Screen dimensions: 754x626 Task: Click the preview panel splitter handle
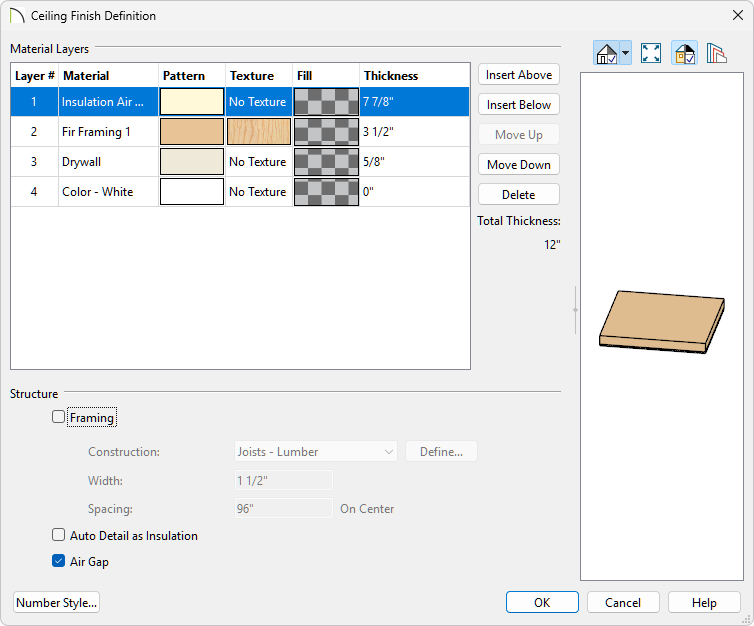coord(574,310)
